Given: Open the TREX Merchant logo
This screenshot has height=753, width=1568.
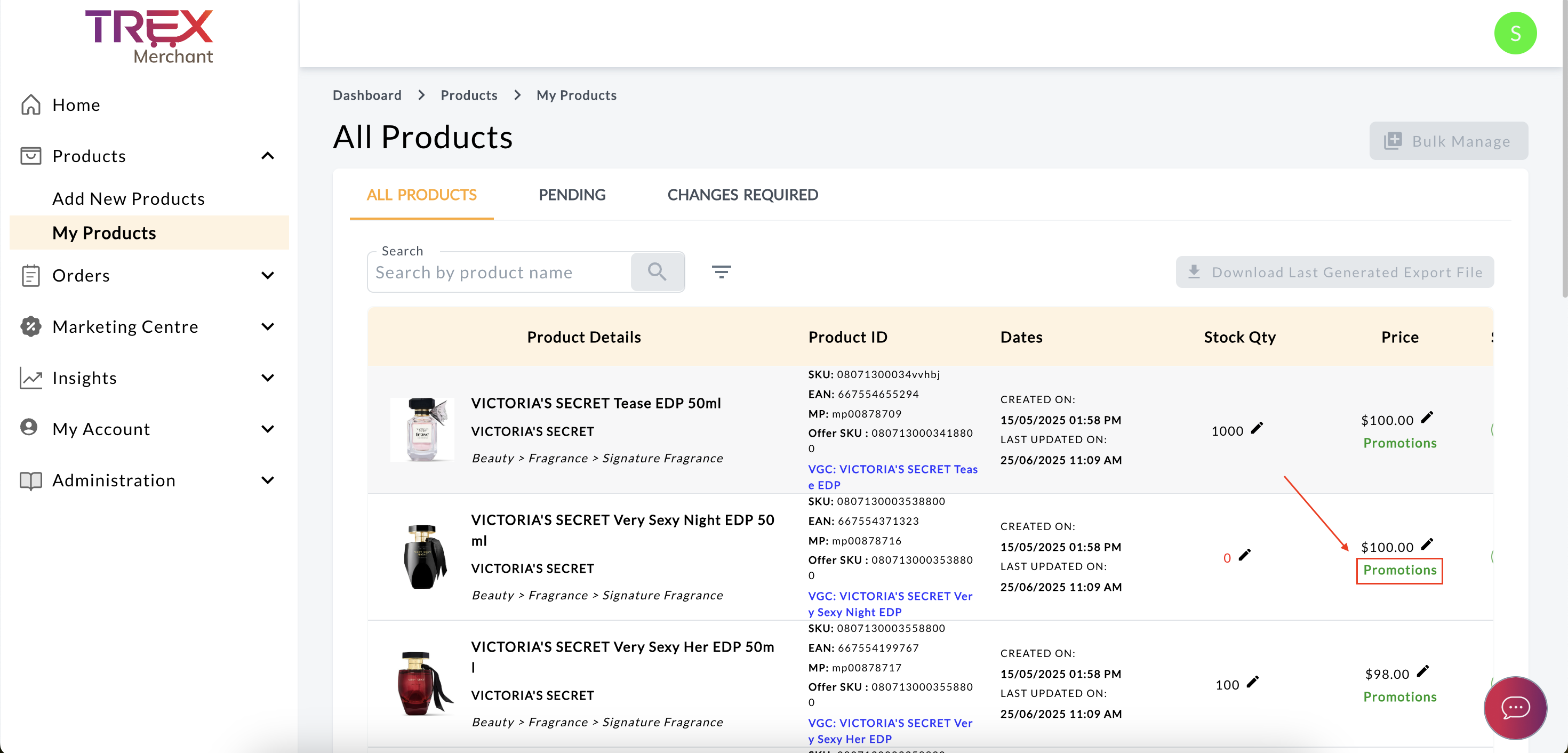Looking at the screenshot, I should pos(149,36).
